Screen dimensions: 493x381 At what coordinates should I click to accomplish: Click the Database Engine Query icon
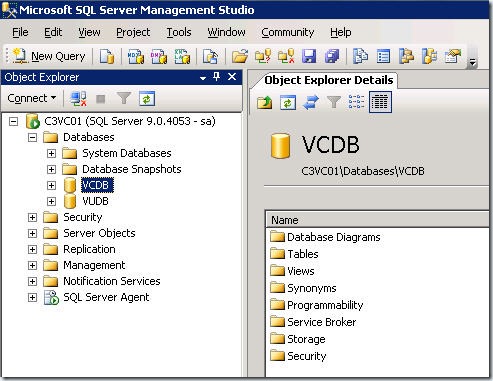pyautogui.click(x=107, y=56)
